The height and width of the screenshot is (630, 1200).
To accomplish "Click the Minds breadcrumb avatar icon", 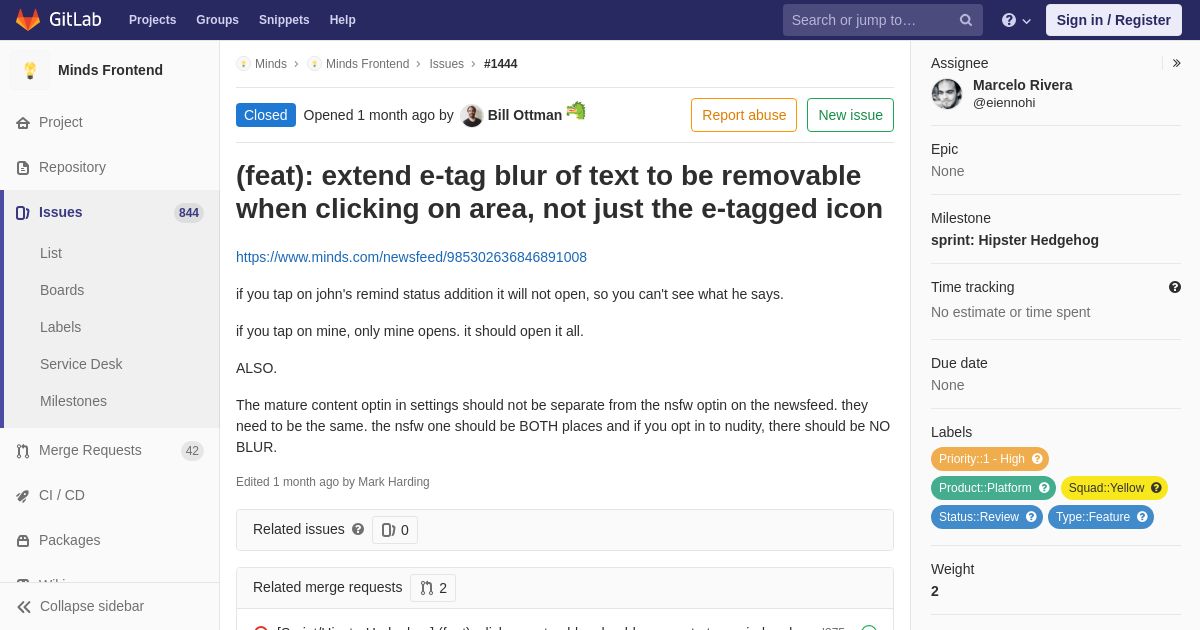I will point(243,64).
